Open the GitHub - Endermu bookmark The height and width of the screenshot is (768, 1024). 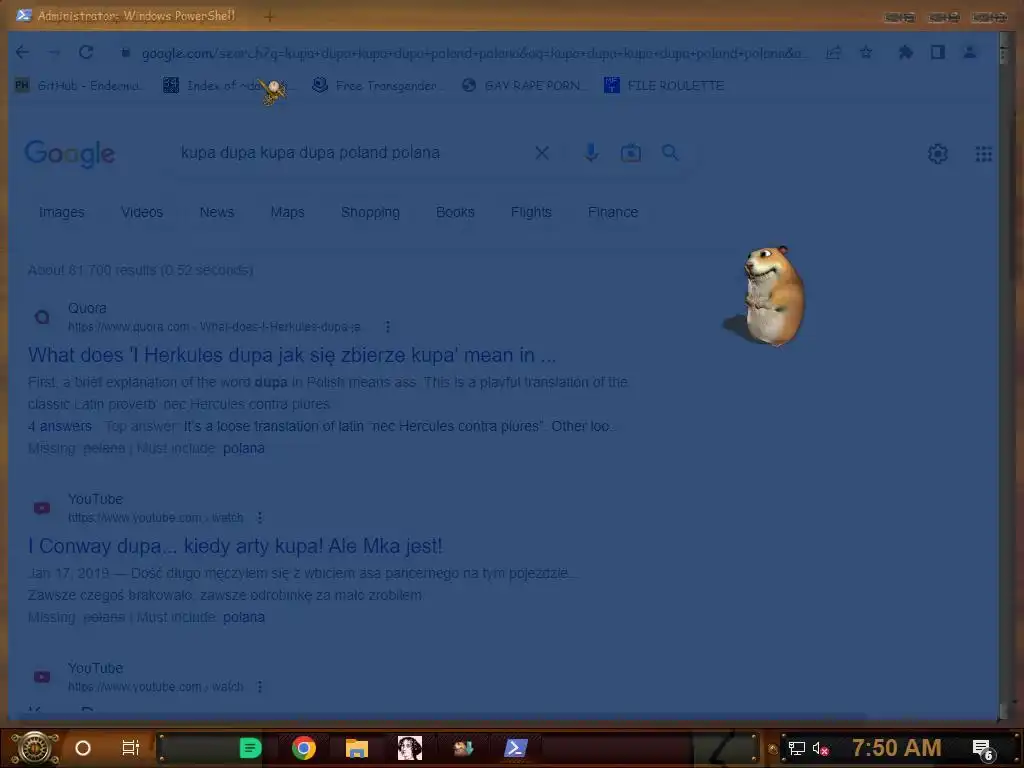(78, 86)
